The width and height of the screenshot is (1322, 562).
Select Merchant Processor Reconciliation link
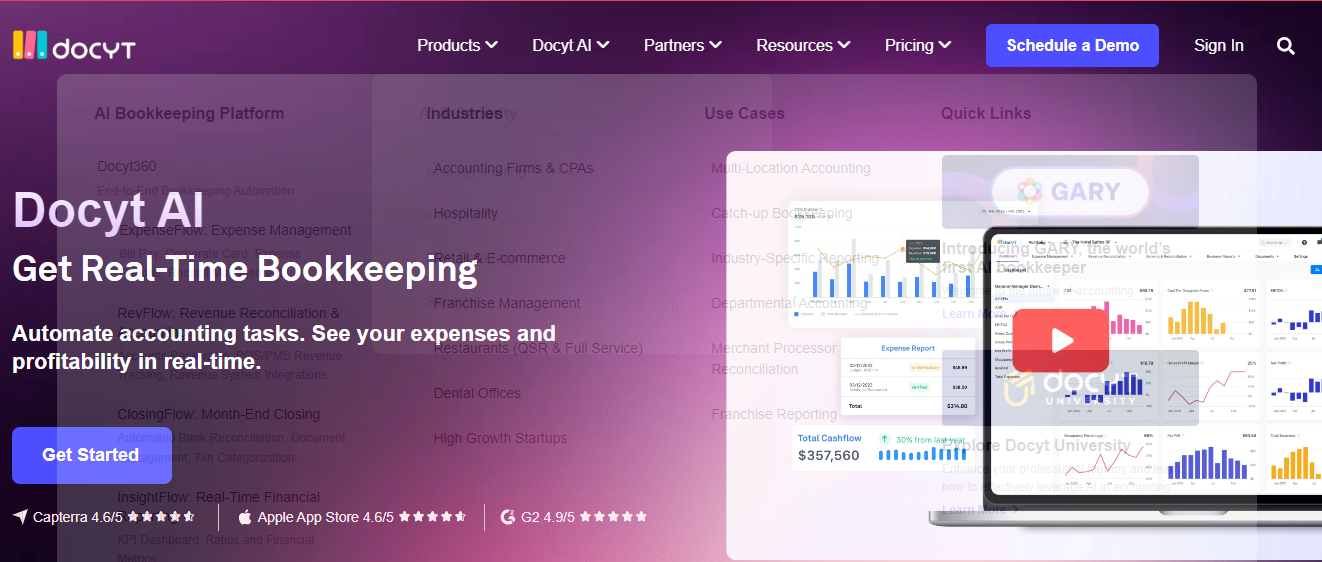pos(774,358)
